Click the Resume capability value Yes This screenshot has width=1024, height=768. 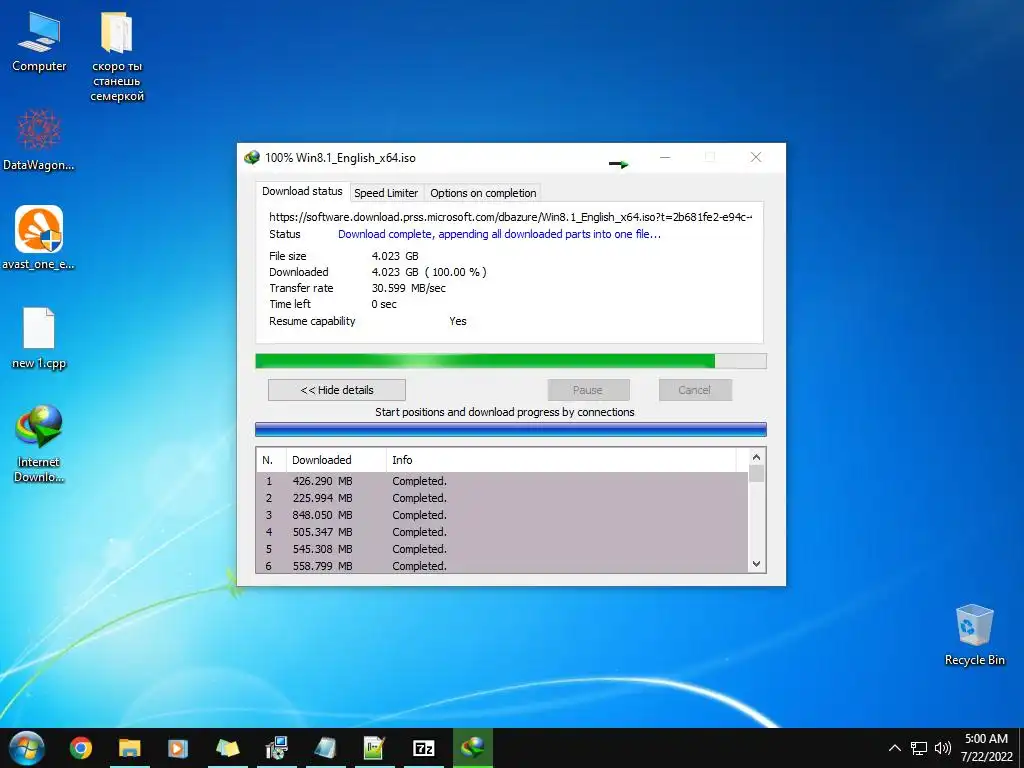(458, 321)
